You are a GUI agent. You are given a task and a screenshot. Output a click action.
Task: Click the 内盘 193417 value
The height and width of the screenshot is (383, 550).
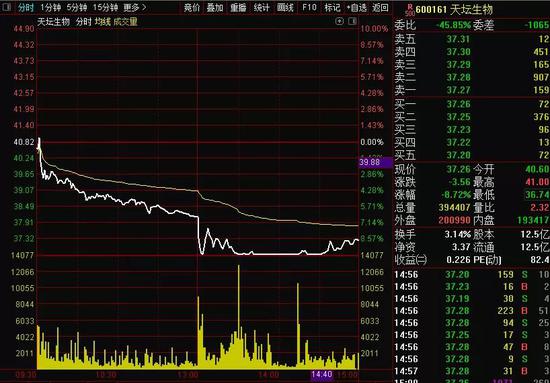pos(534,220)
